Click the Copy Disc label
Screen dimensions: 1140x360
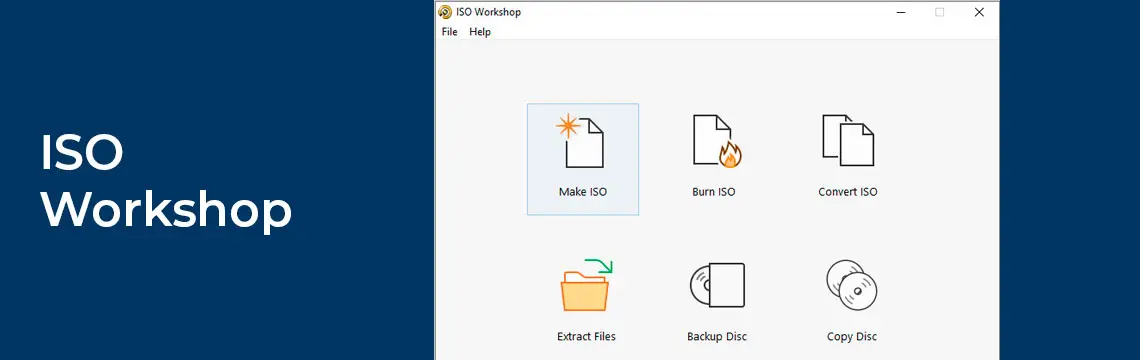coord(851,337)
